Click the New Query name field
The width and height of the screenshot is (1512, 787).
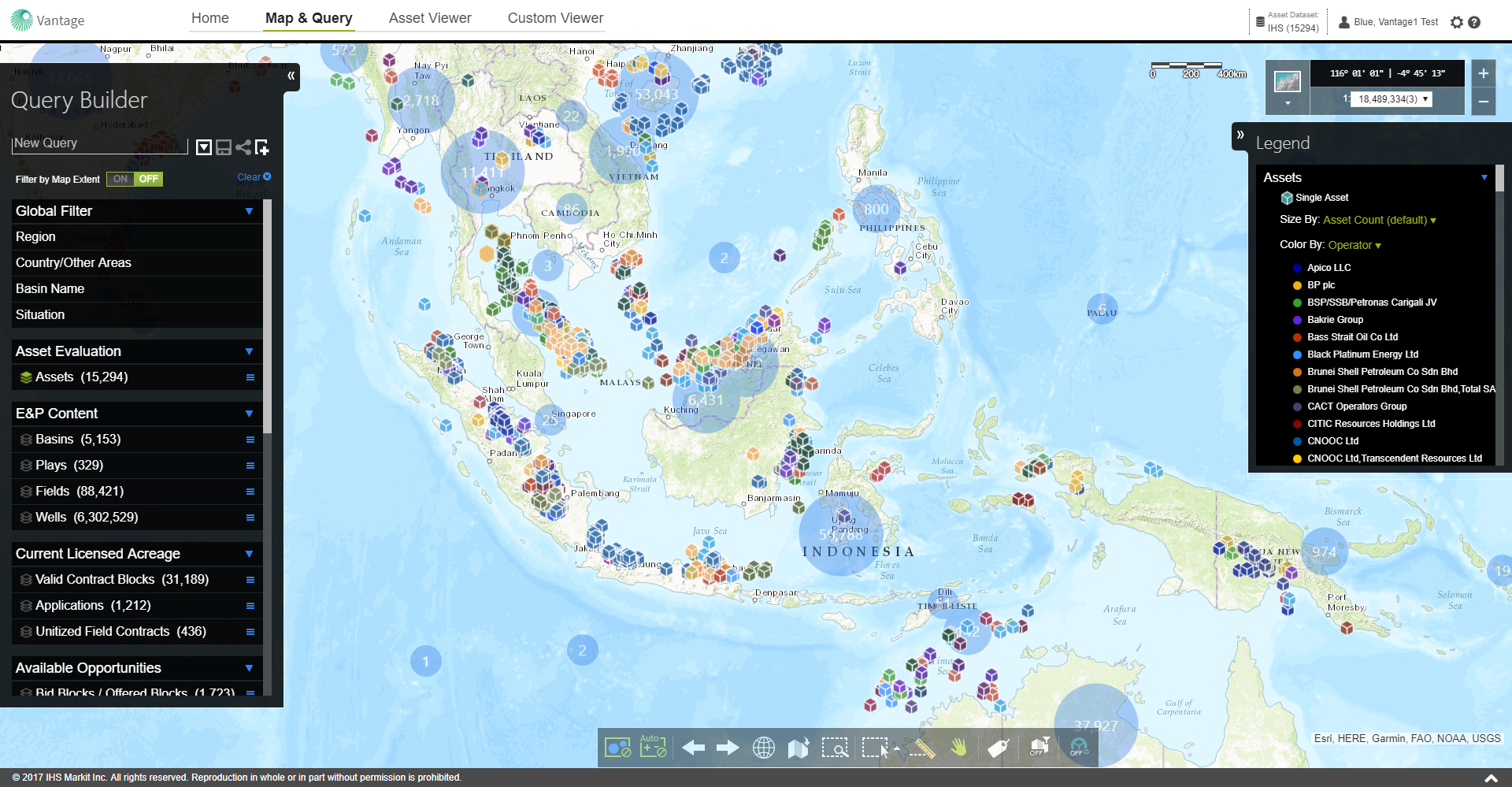coord(99,143)
